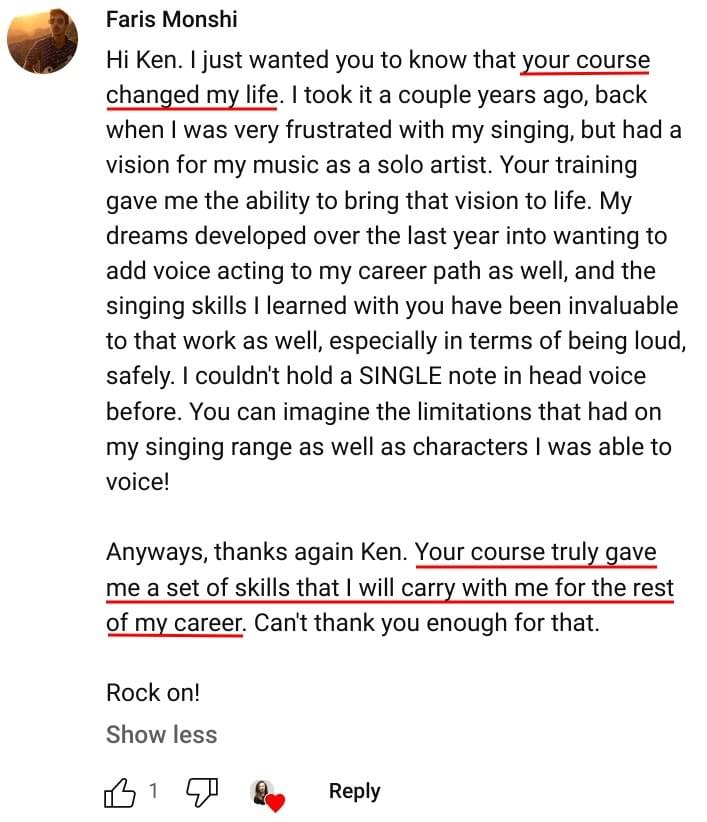Click the word "voice!" ending first paragraph
This screenshot has height=822, width=707.
coord(138,481)
